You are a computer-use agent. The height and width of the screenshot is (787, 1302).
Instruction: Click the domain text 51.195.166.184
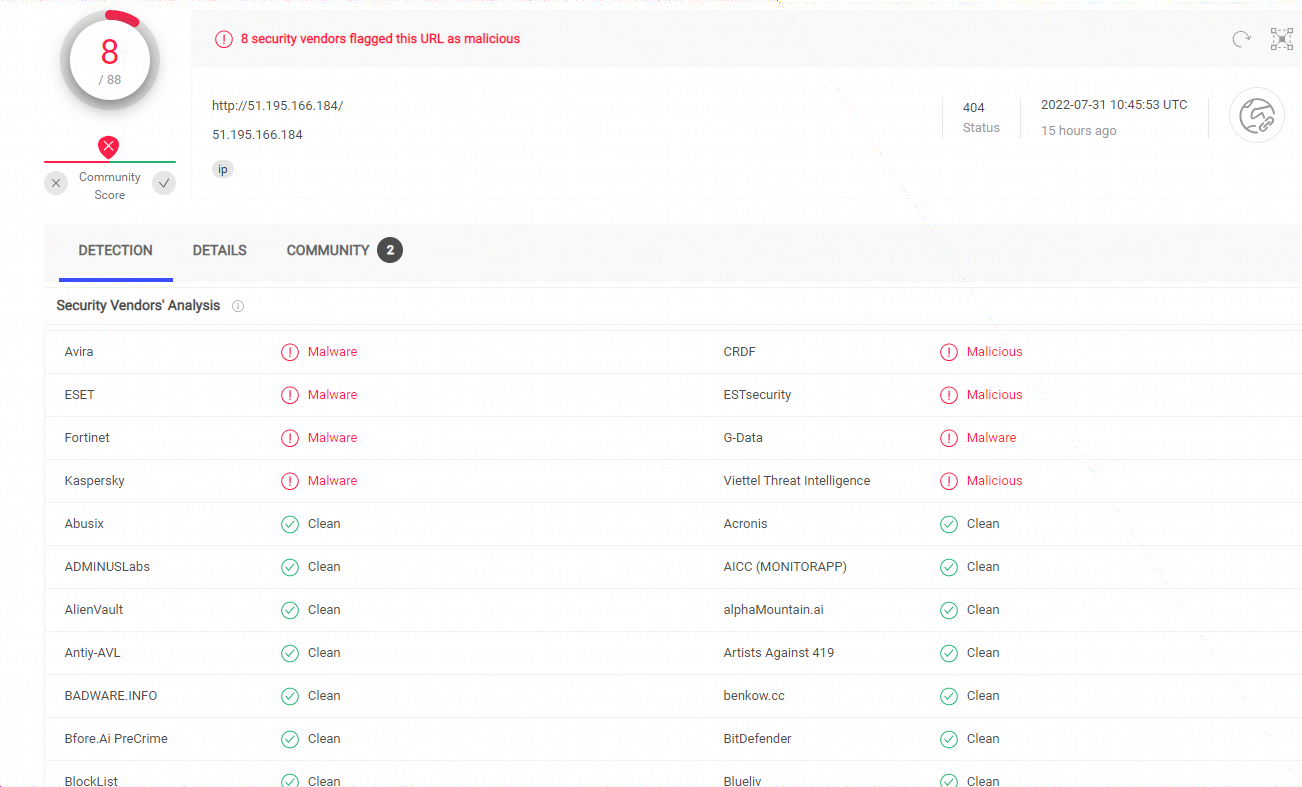point(257,134)
